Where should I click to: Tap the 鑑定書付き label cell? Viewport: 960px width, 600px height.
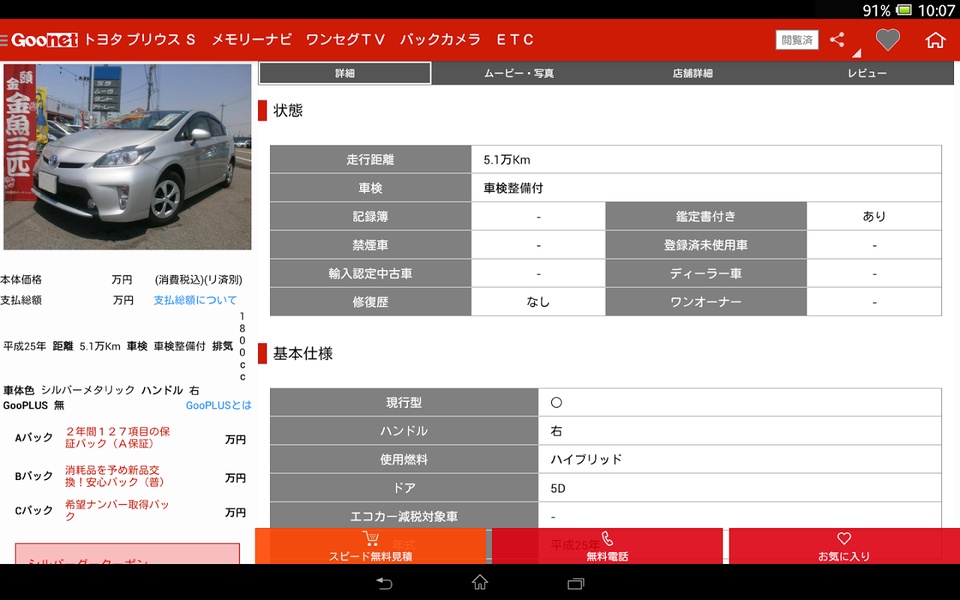point(706,216)
